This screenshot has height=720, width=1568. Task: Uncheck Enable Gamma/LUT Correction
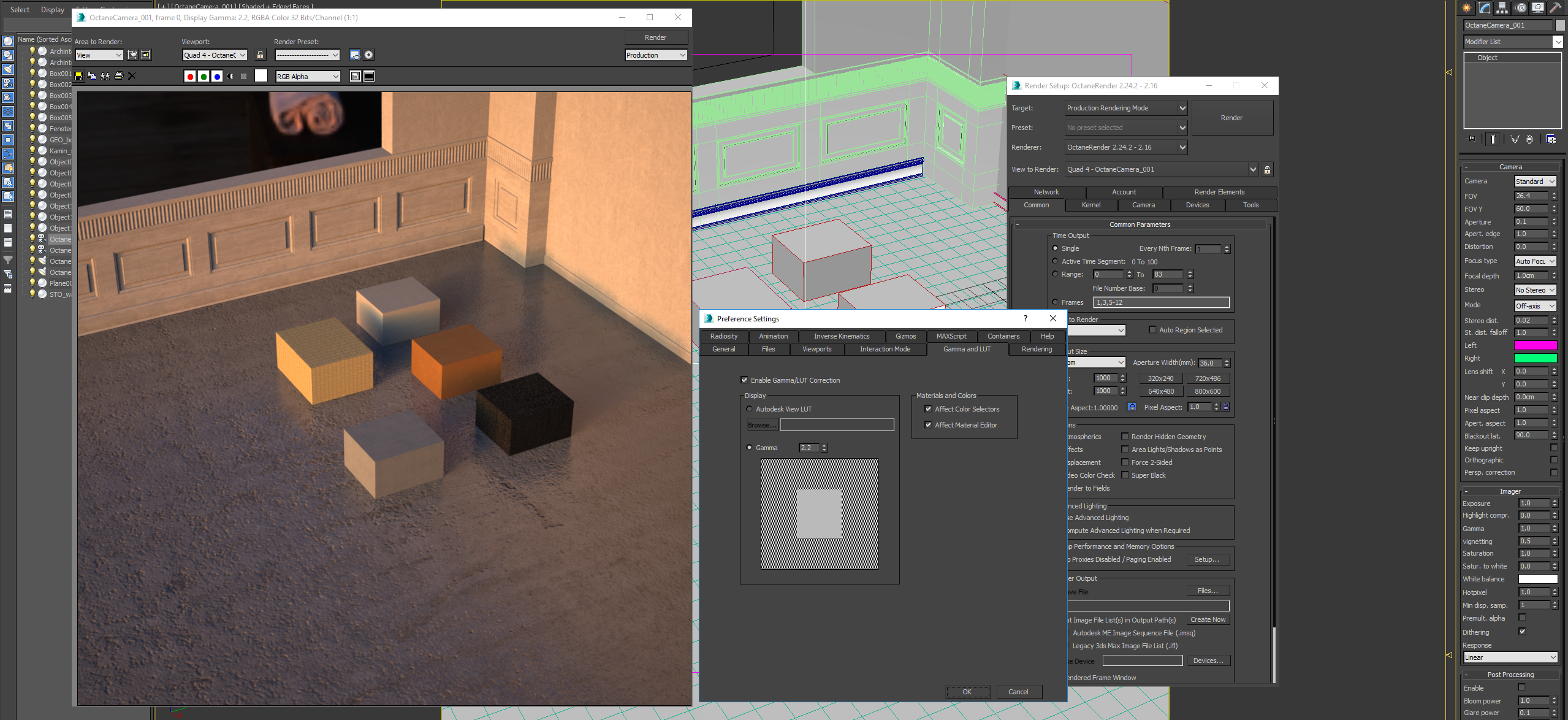[744, 380]
